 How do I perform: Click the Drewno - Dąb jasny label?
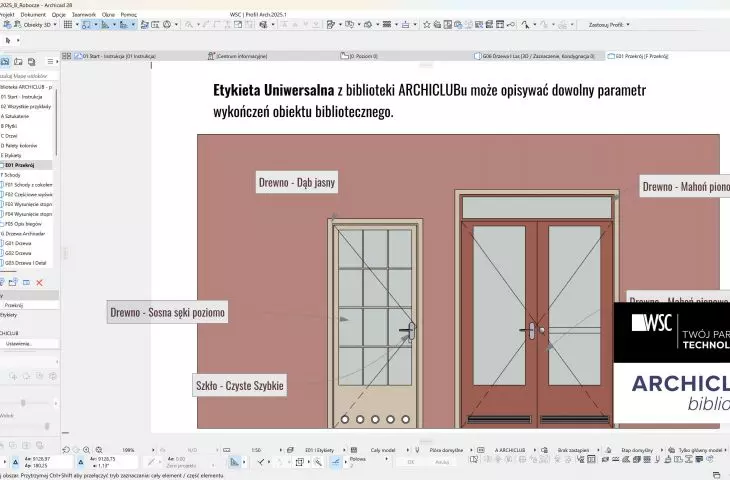297,183
